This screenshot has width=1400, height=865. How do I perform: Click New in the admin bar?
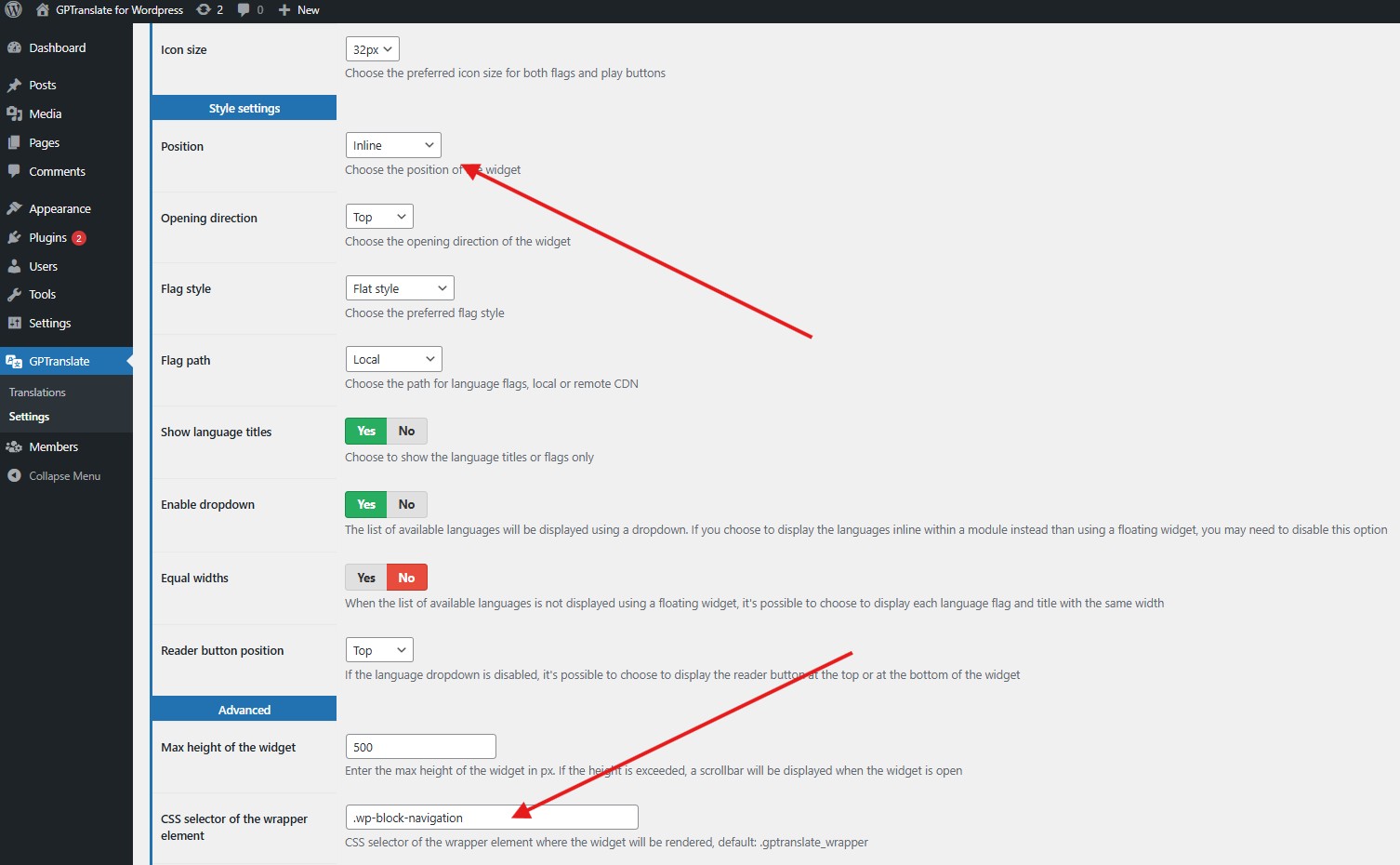pos(309,10)
